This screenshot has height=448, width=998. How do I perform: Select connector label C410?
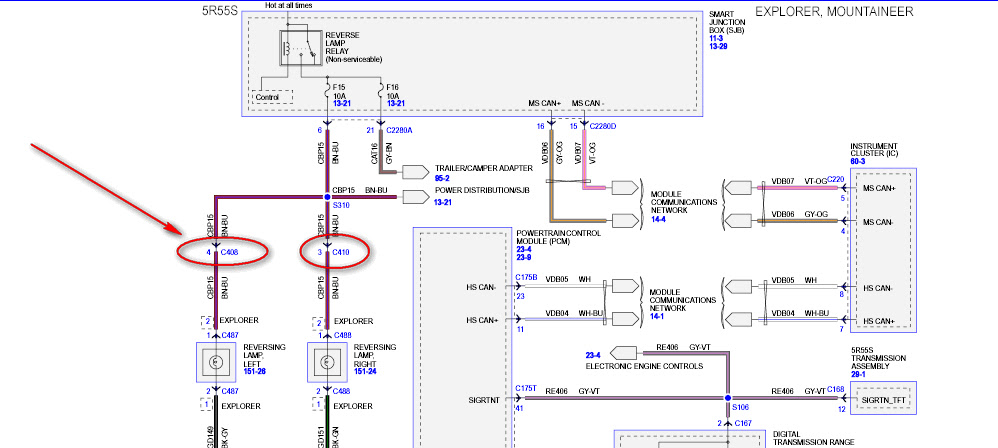[341, 253]
